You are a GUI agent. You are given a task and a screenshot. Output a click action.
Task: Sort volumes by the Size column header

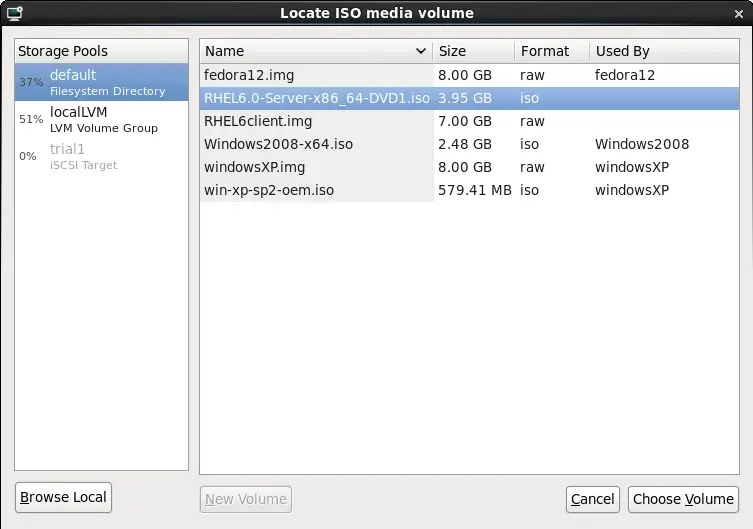(473, 51)
